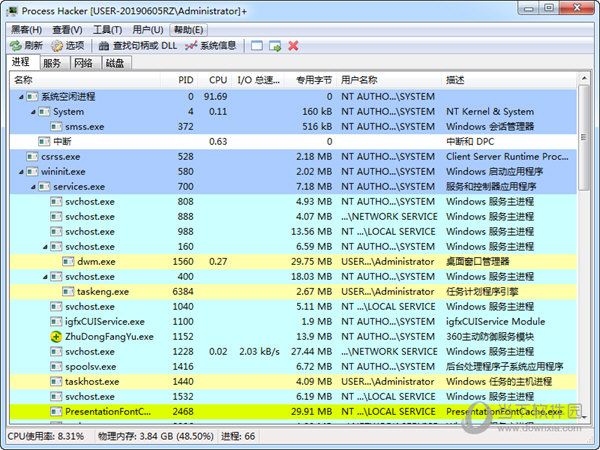Collapse the wininit.exe process tree
This screenshot has width=600, height=450.
21,172
